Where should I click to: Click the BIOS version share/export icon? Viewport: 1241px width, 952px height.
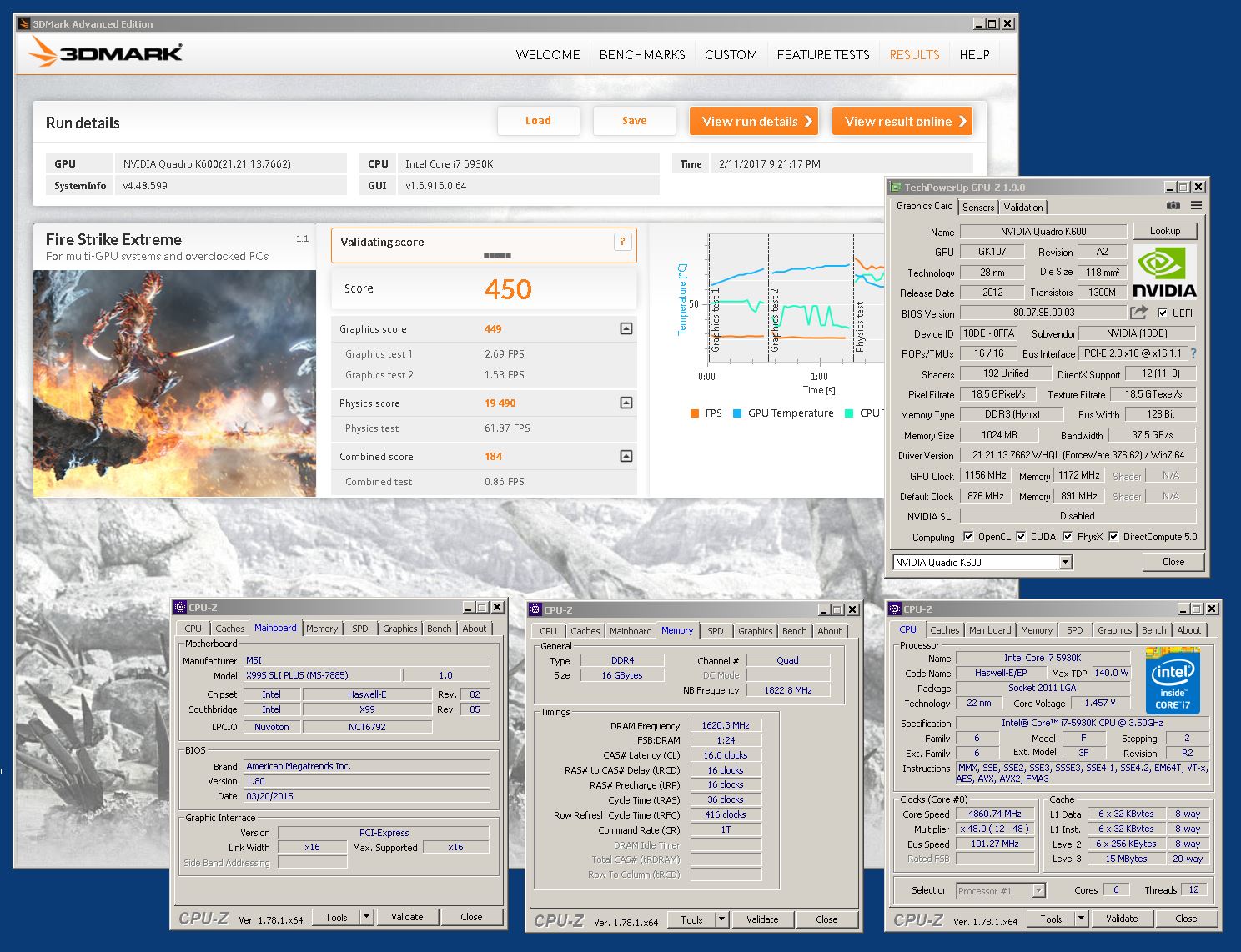(1138, 313)
